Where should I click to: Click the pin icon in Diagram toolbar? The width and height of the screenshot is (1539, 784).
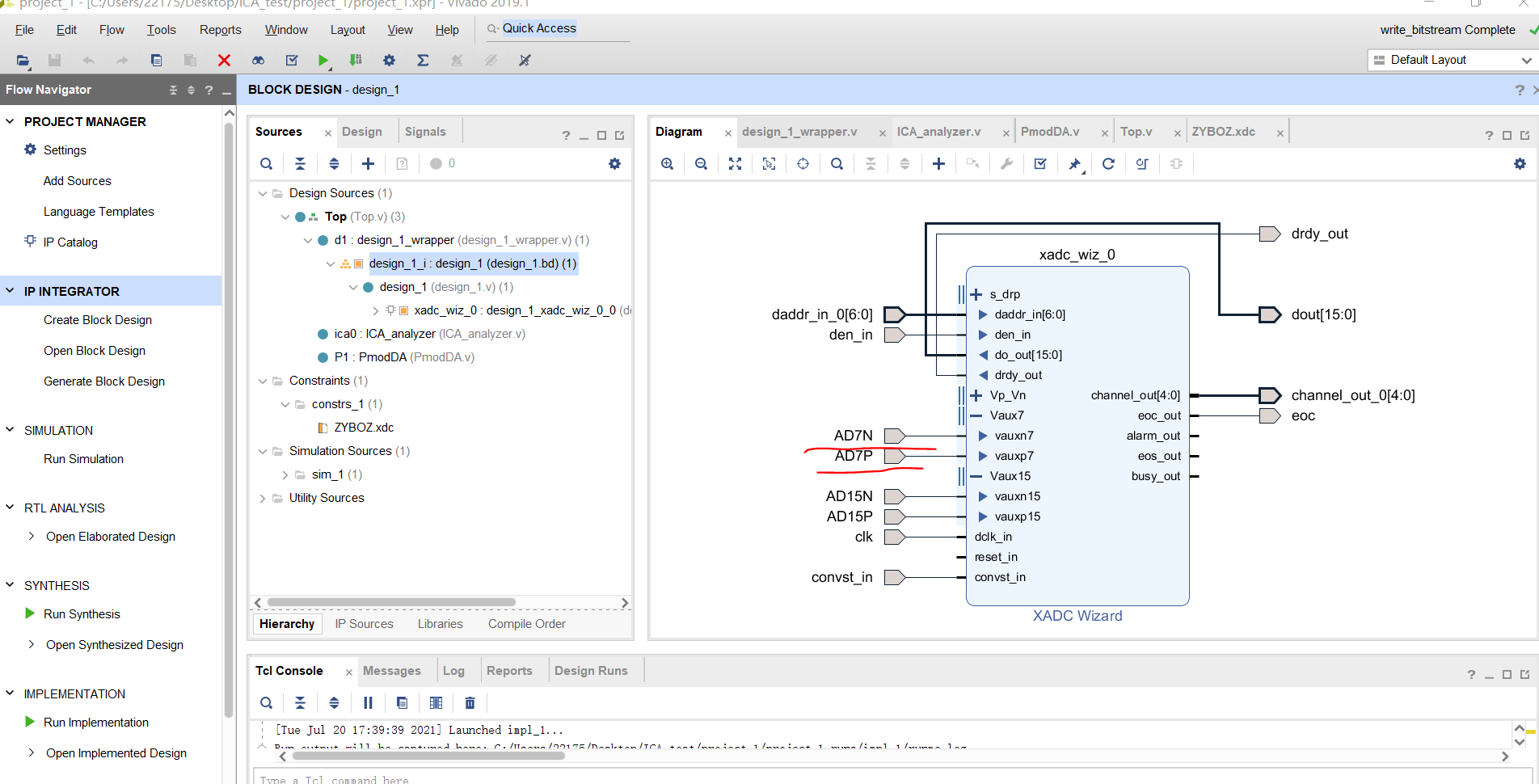pos(1074,164)
